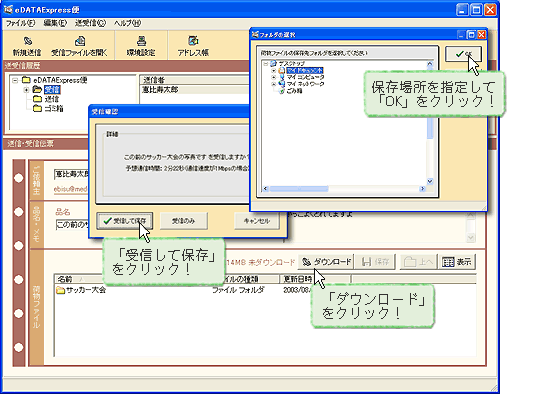Click the デスクトップ icon in folder dialog
This screenshot has height=394, width=550.
(274, 64)
